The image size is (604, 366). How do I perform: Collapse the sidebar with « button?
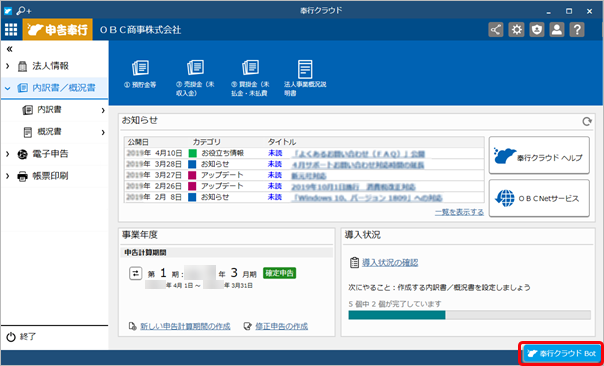click(9, 49)
